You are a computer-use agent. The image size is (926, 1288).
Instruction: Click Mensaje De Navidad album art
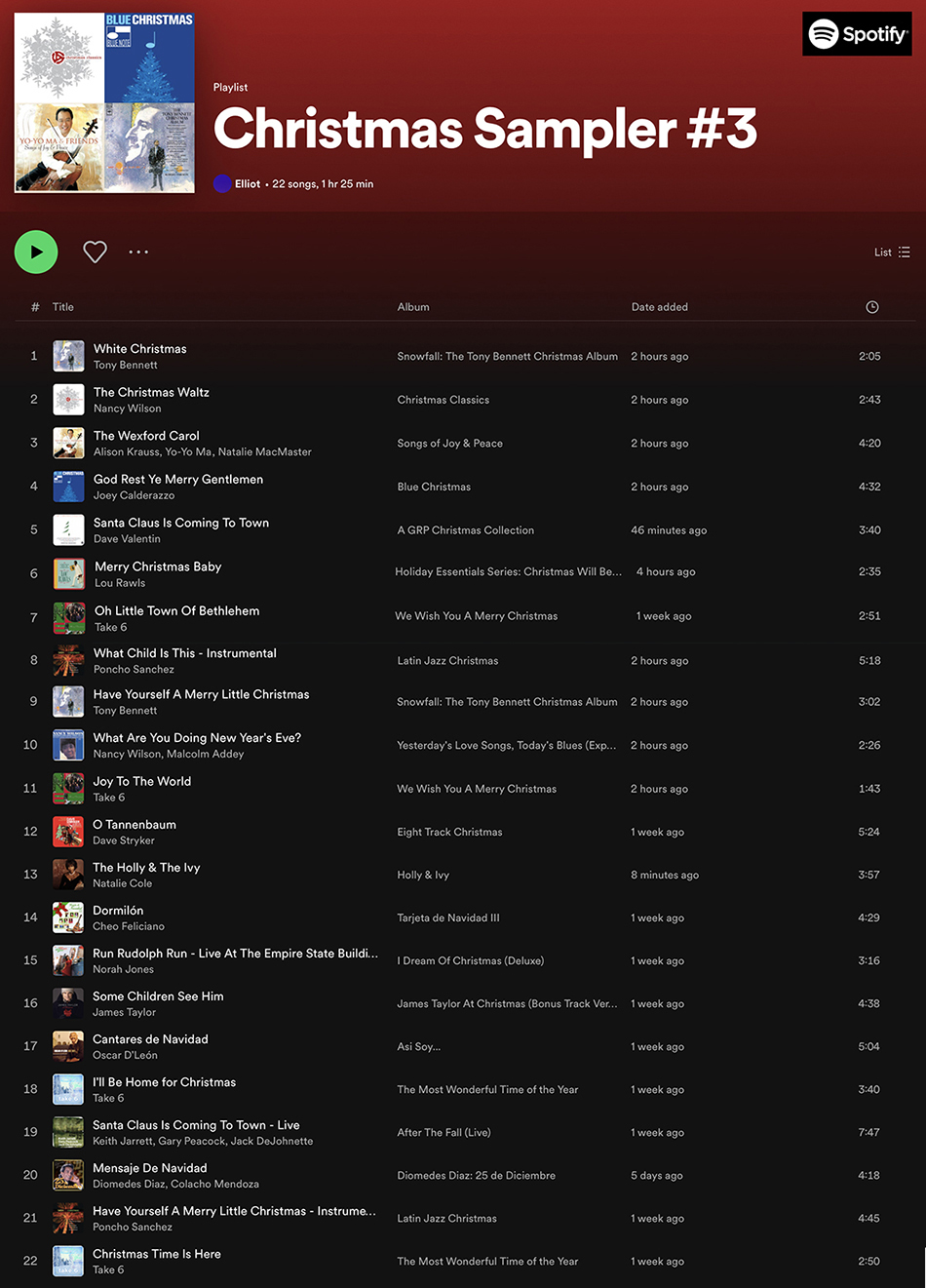pos(68,1175)
